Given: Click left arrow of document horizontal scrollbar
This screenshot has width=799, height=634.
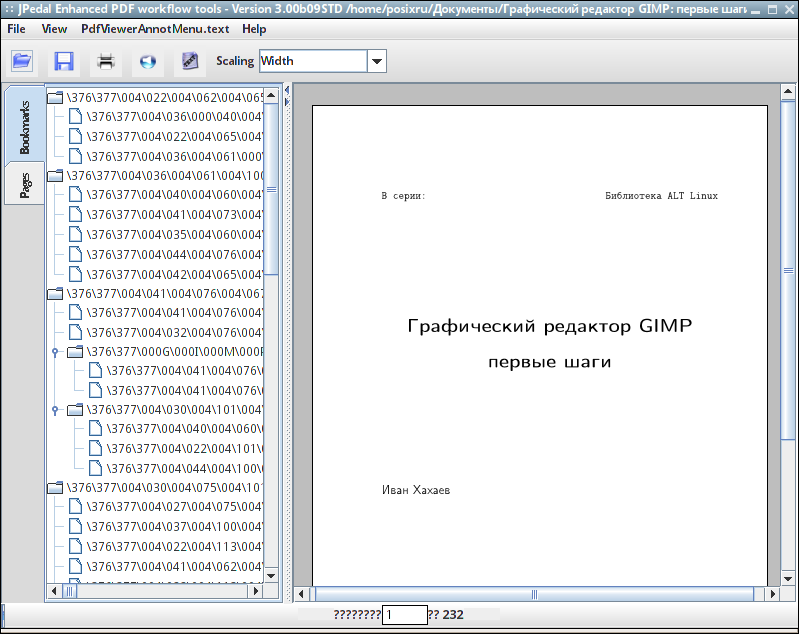Looking at the screenshot, I should (x=301, y=594).
